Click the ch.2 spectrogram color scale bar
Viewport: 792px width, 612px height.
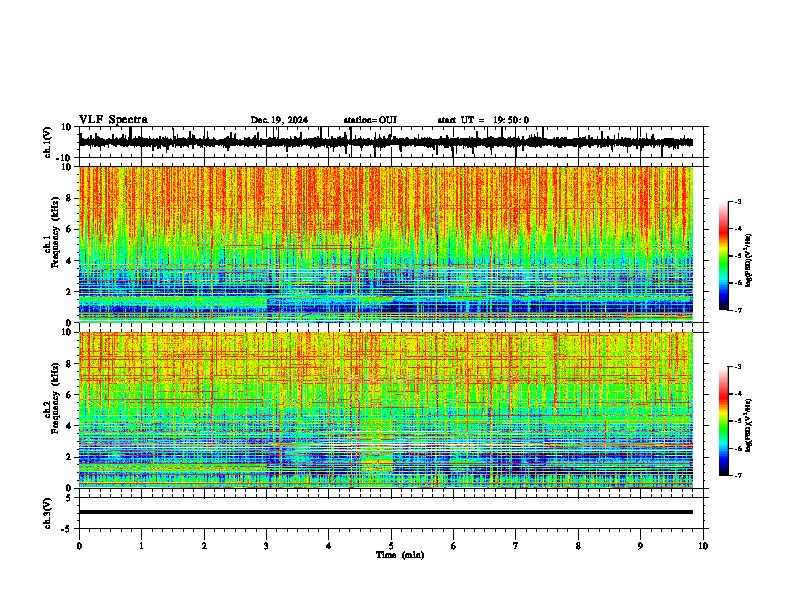723,421
